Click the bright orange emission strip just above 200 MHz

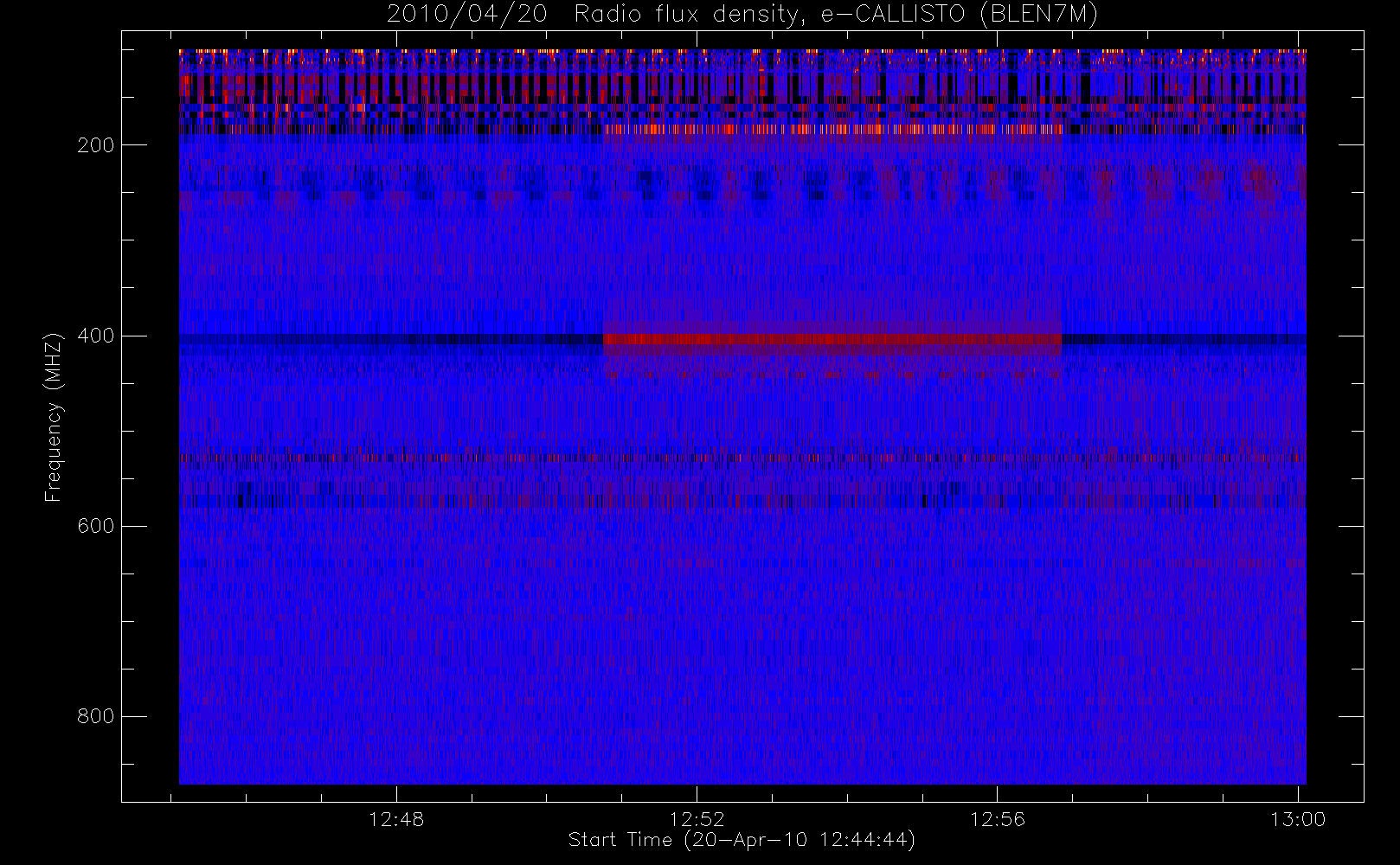tap(832, 130)
